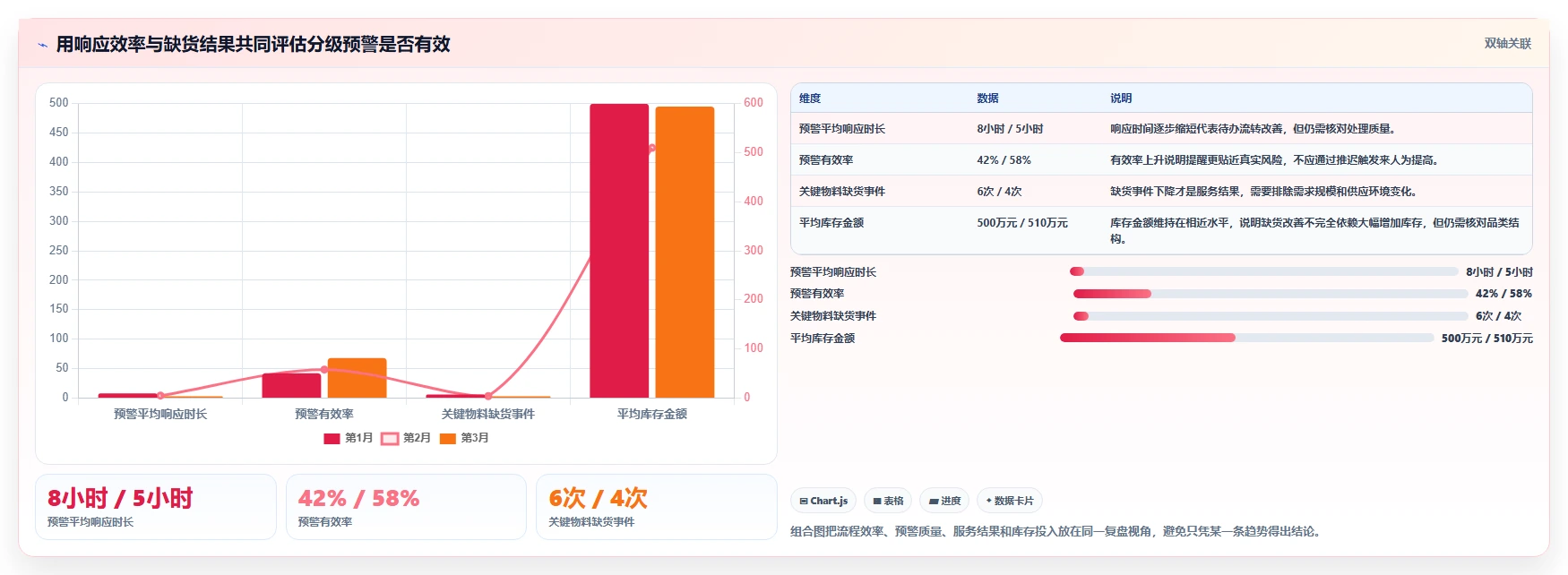The height and width of the screenshot is (575, 1568).
Task: Click the pink-outlined 第2月 legend color box
Action: click(390, 439)
